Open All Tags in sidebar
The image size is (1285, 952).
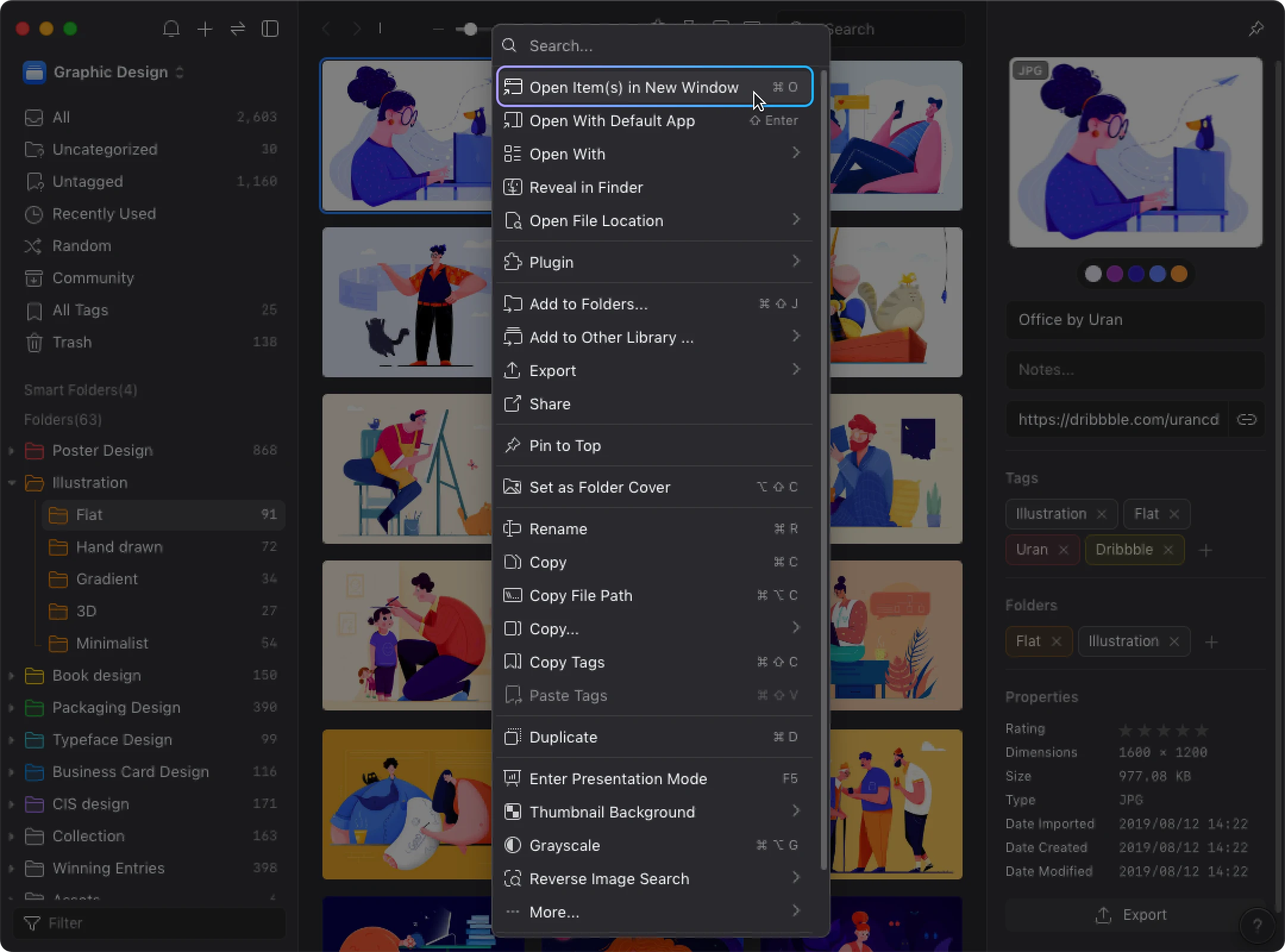pyautogui.click(x=151, y=310)
